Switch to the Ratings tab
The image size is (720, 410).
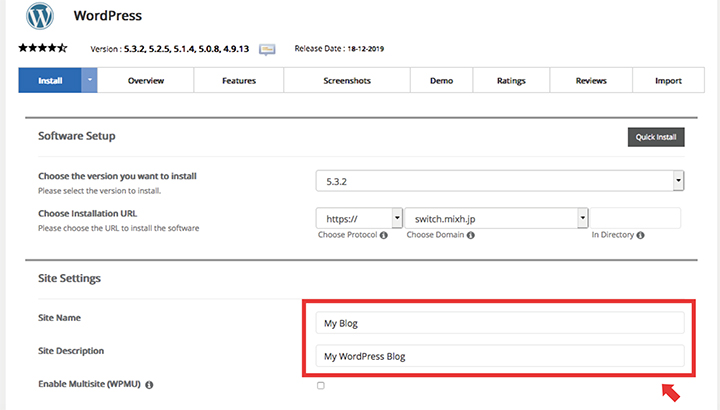511,80
